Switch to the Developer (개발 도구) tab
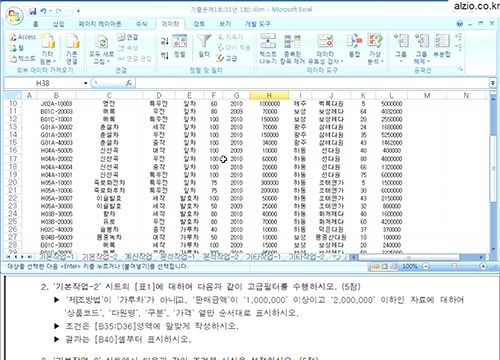The width and height of the screenshot is (500, 360). 257,24
